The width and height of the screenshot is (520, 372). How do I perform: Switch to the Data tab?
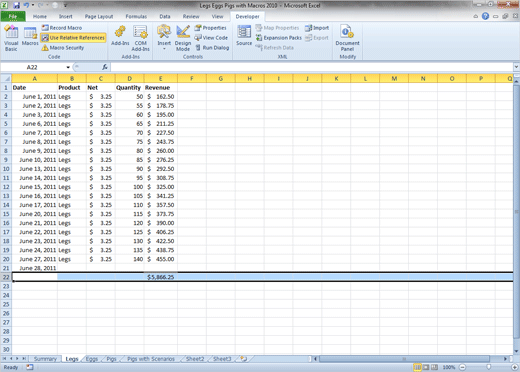tap(165, 16)
